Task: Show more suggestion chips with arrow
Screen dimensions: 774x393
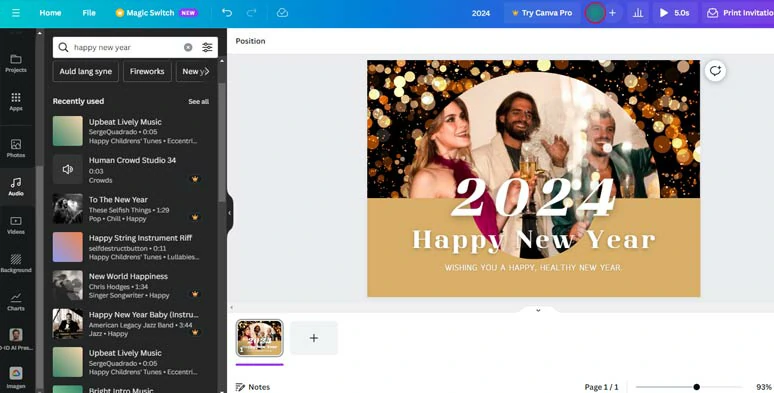Action: click(207, 71)
